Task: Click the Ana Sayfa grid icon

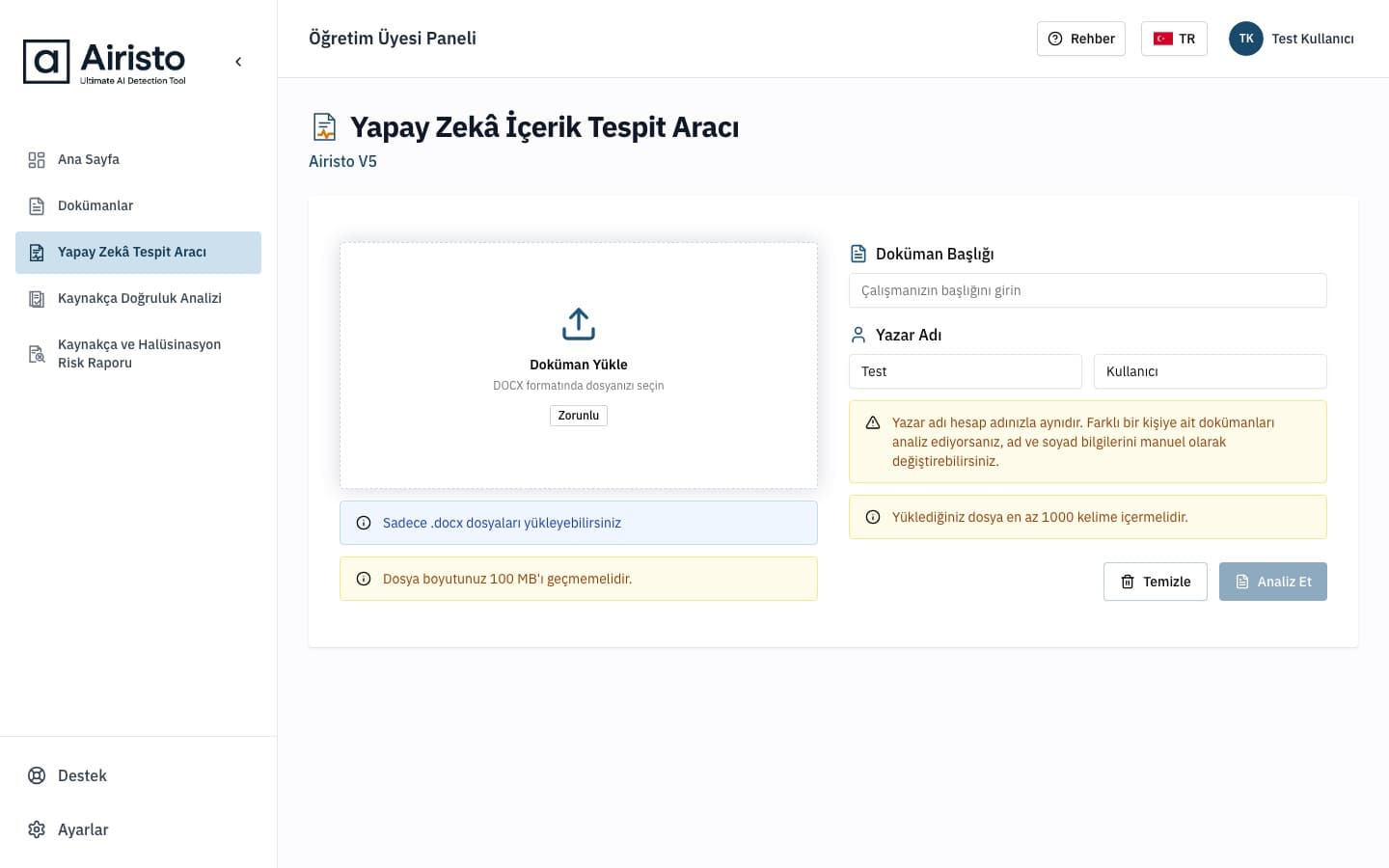Action: point(37,160)
